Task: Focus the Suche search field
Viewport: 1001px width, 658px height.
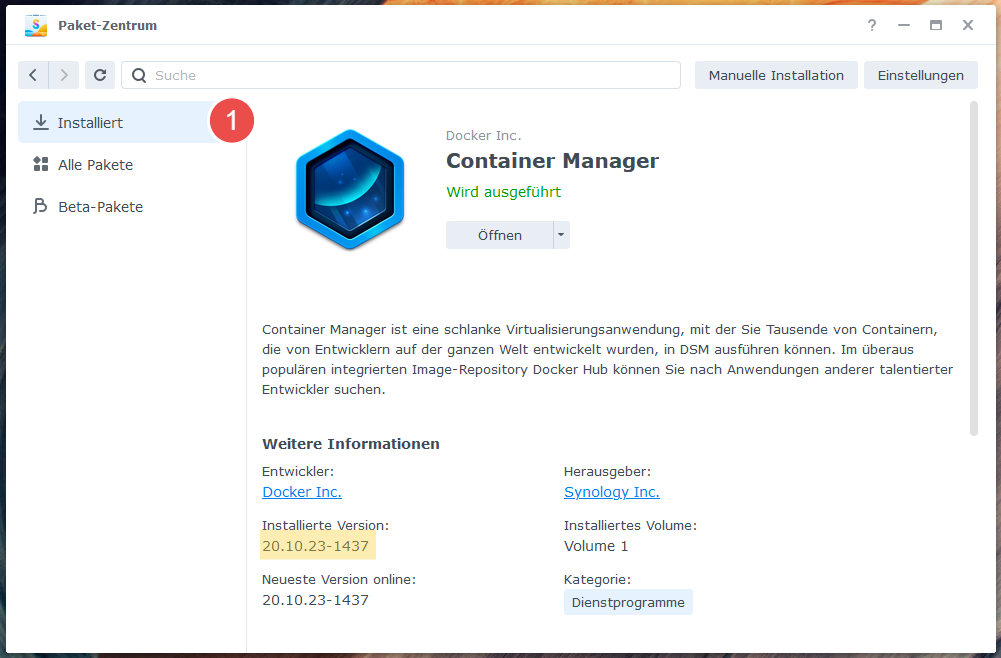Action: point(401,75)
